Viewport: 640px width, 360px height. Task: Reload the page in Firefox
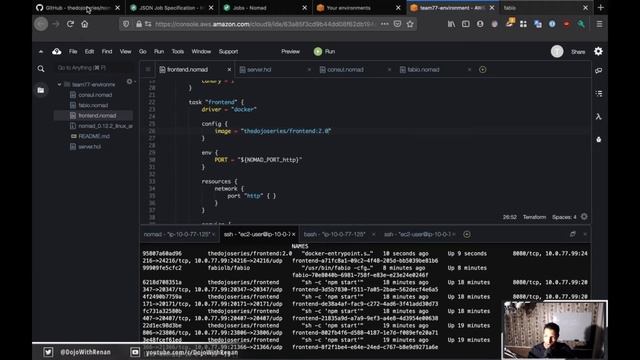click(70, 24)
